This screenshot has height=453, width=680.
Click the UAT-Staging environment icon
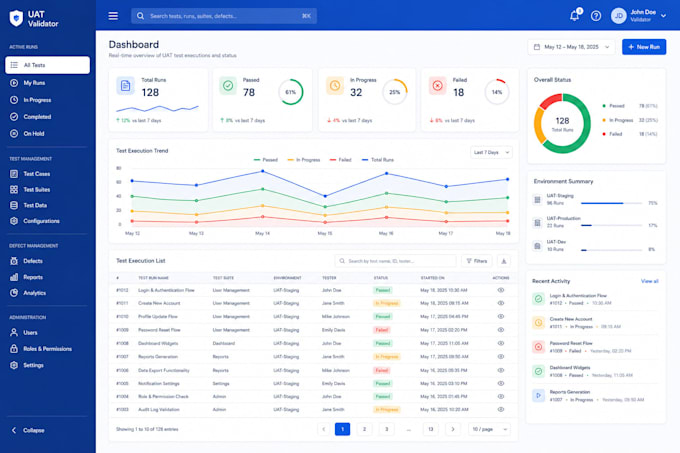537,199
